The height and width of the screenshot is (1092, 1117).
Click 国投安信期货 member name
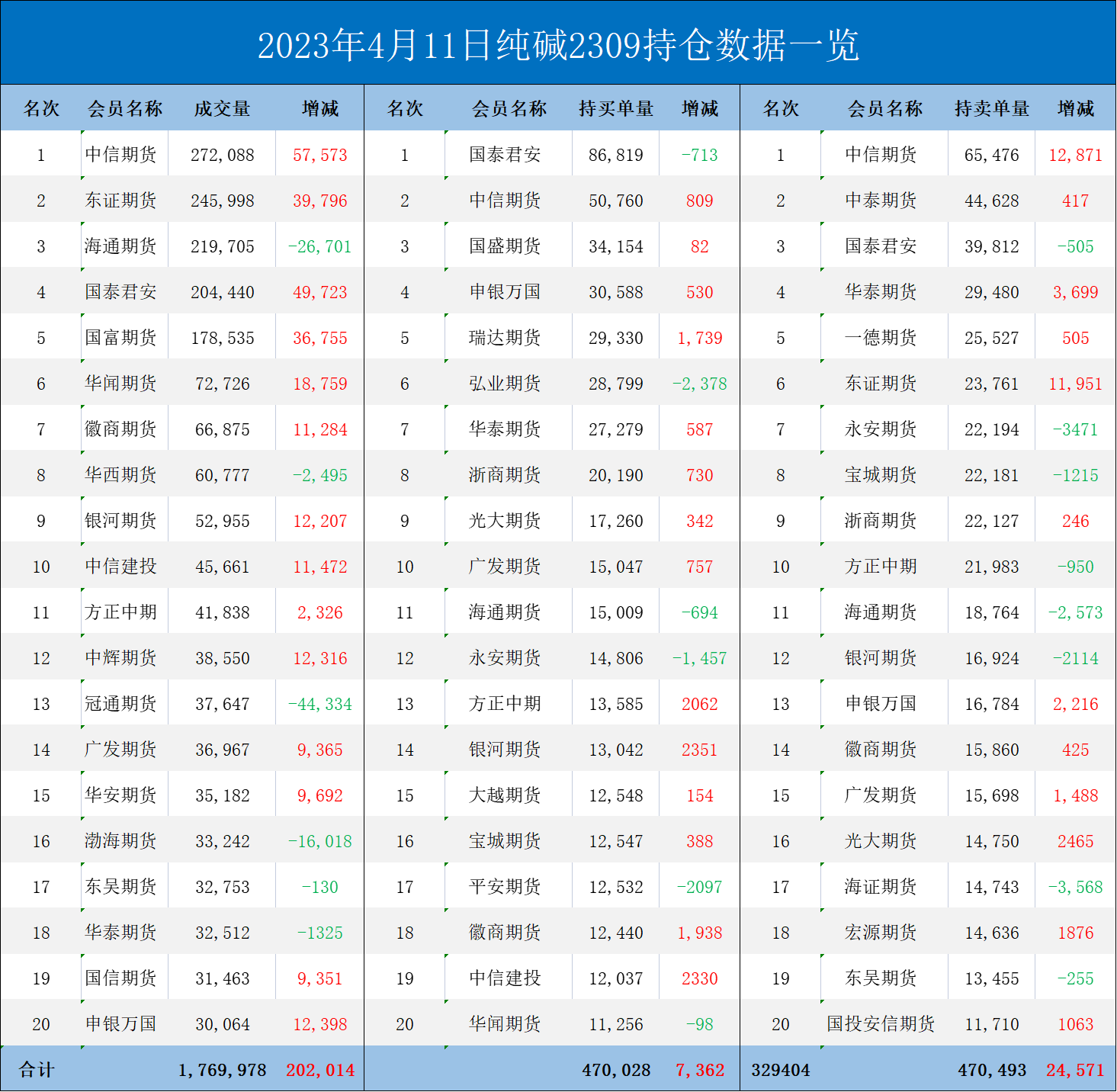[881, 1024]
